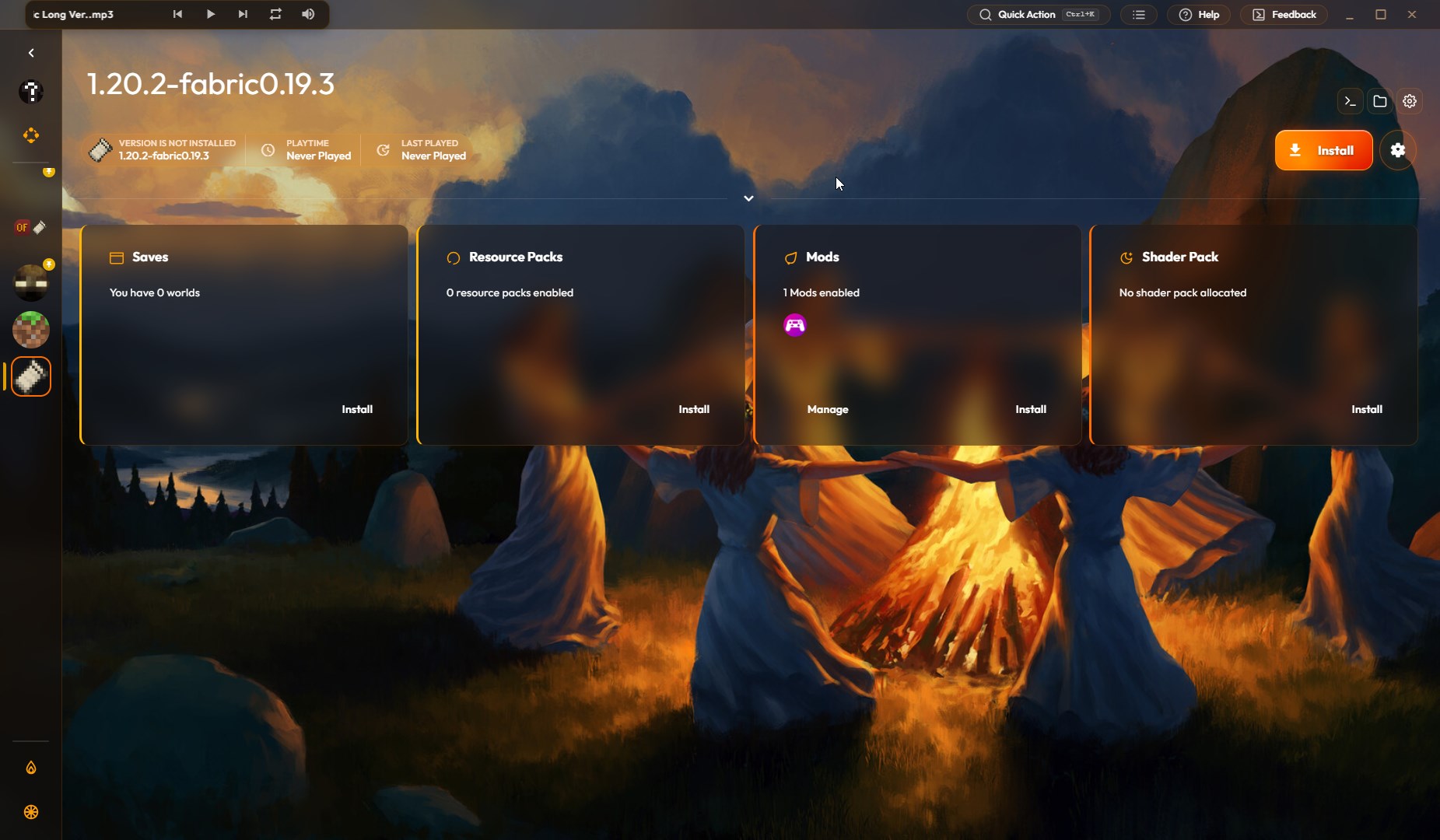
Task: Open the flame icon at the sidebar bottom
Action: 31,768
